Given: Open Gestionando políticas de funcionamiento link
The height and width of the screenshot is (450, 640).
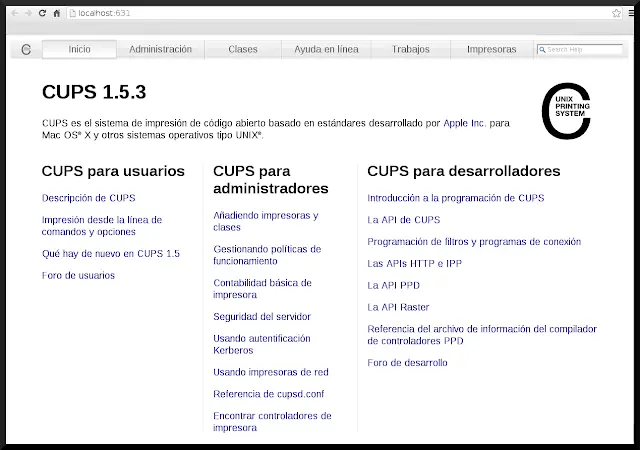Looking at the screenshot, I should click(x=267, y=255).
